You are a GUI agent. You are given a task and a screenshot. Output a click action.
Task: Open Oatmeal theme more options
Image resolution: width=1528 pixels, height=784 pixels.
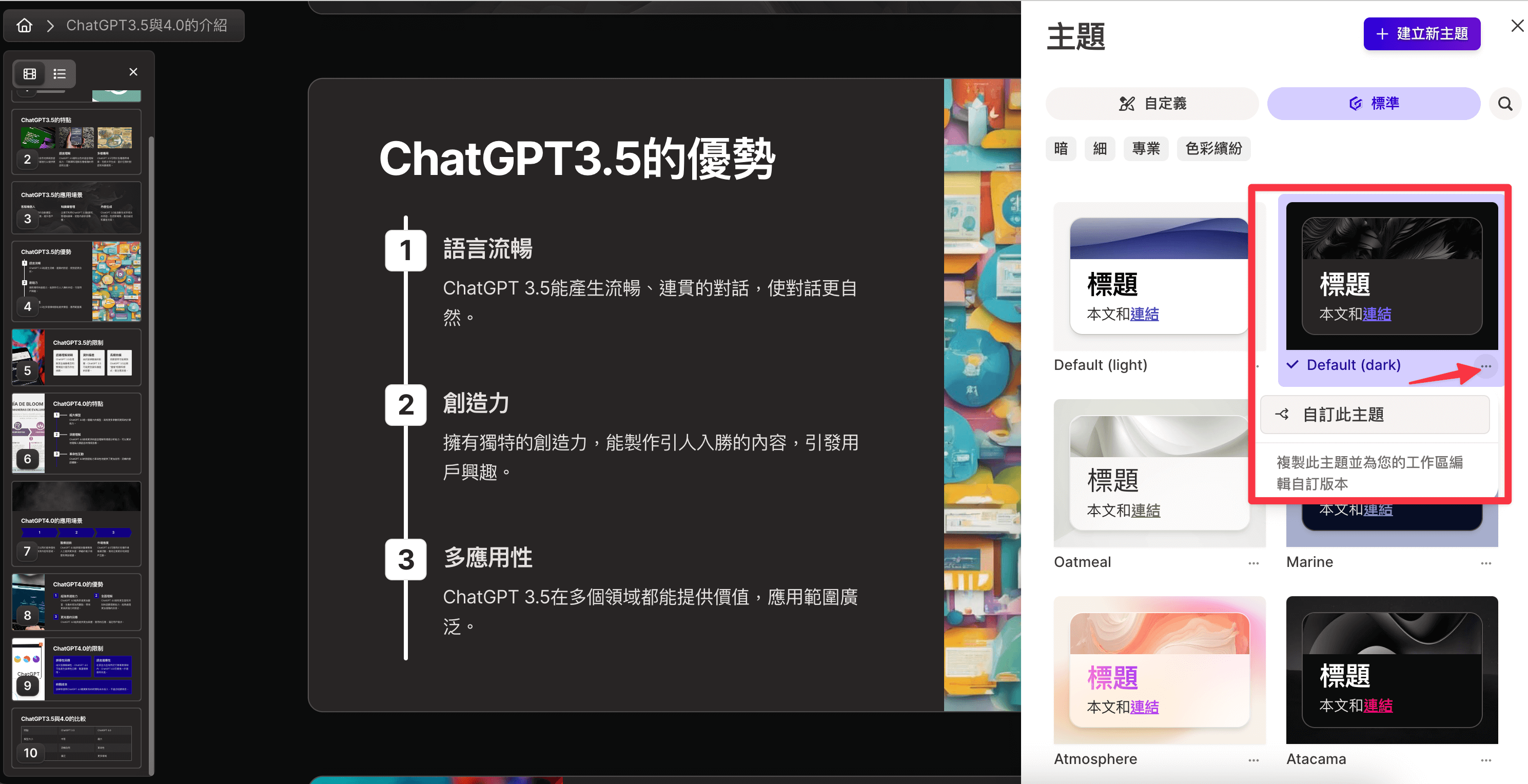1253,563
